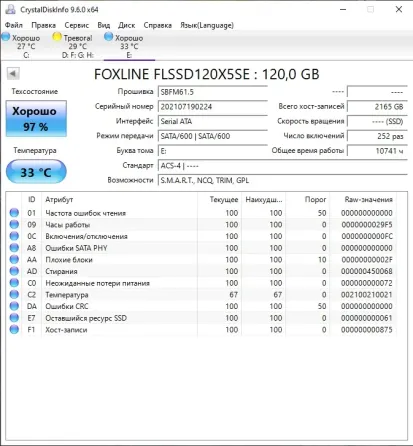Select the Плохие блоки row
413x446 pixels.
202,259
